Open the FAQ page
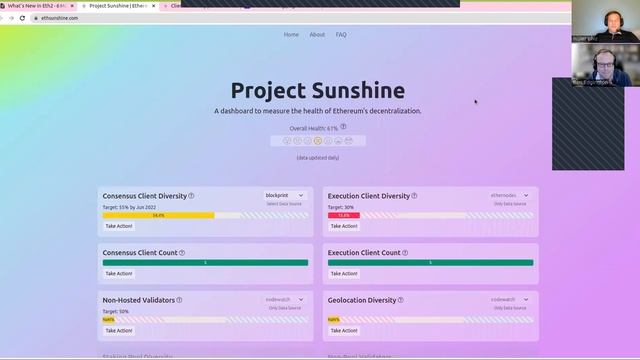This screenshot has width=640, height=360. point(341,35)
